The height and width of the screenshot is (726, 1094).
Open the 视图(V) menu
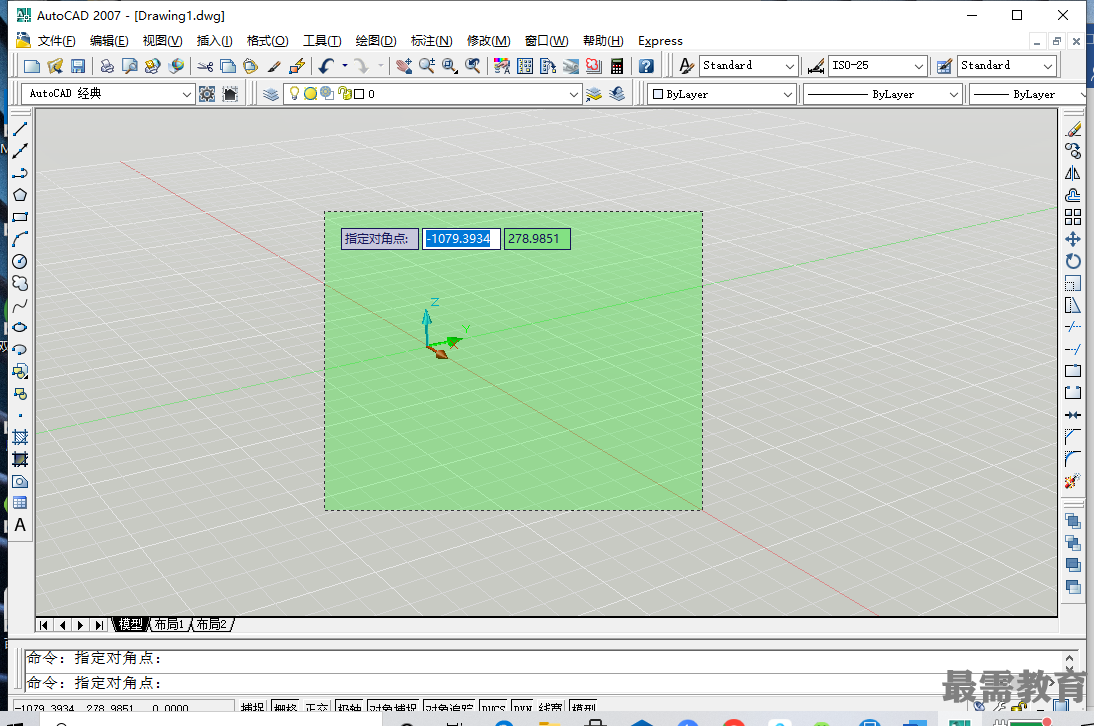(x=163, y=40)
